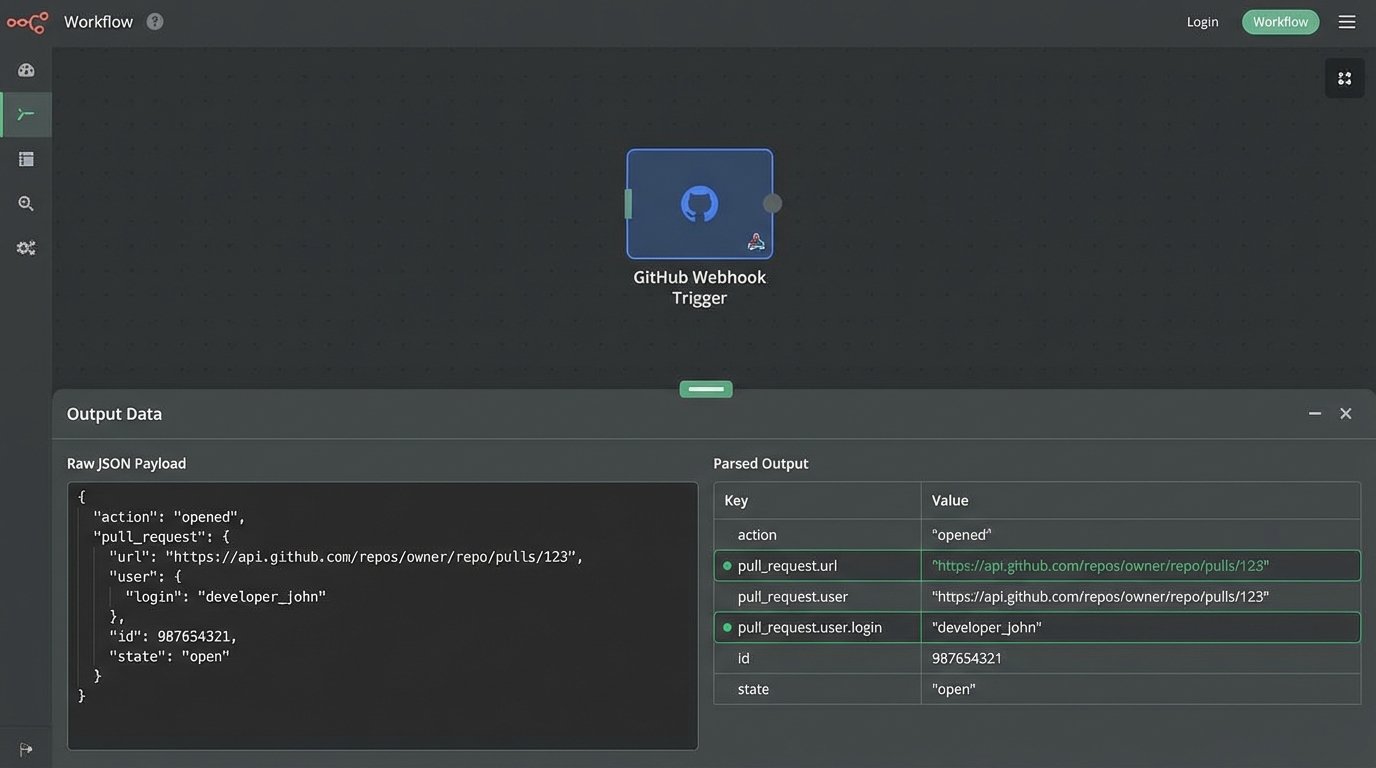Select the GitHub Webhook Trigger node

coord(699,203)
